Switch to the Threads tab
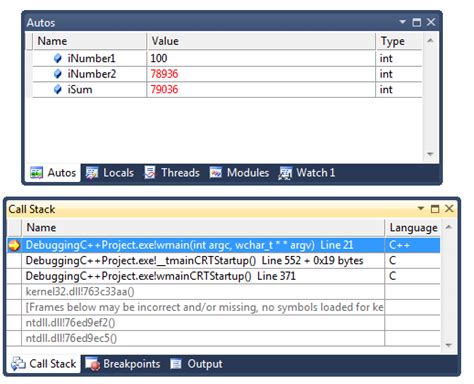This screenshot has width=474, height=384. click(172, 173)
